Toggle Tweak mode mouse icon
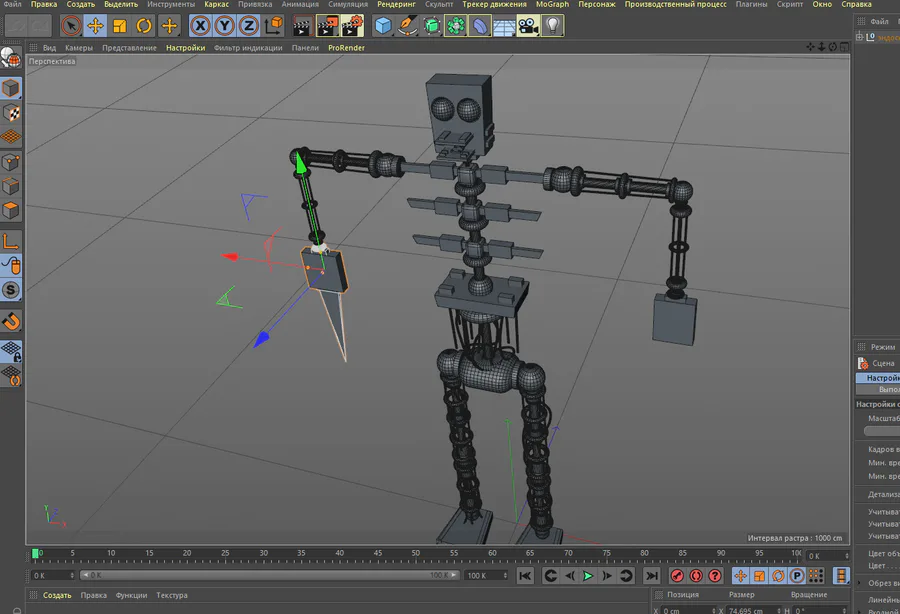This screenshot has height=614, width=900. click(x=11, y=265)
